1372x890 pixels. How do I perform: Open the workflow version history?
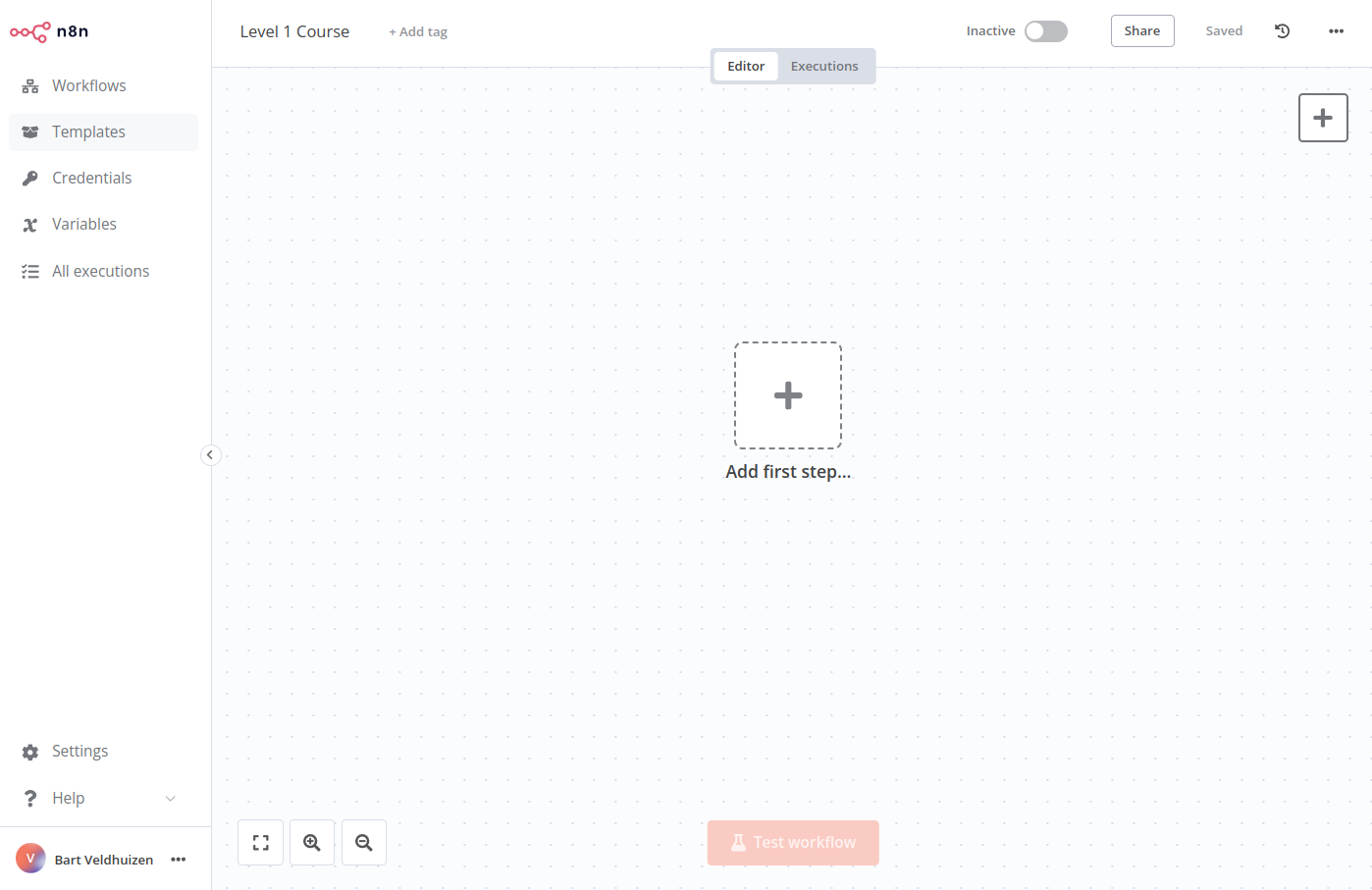(x=1282, y=30)
